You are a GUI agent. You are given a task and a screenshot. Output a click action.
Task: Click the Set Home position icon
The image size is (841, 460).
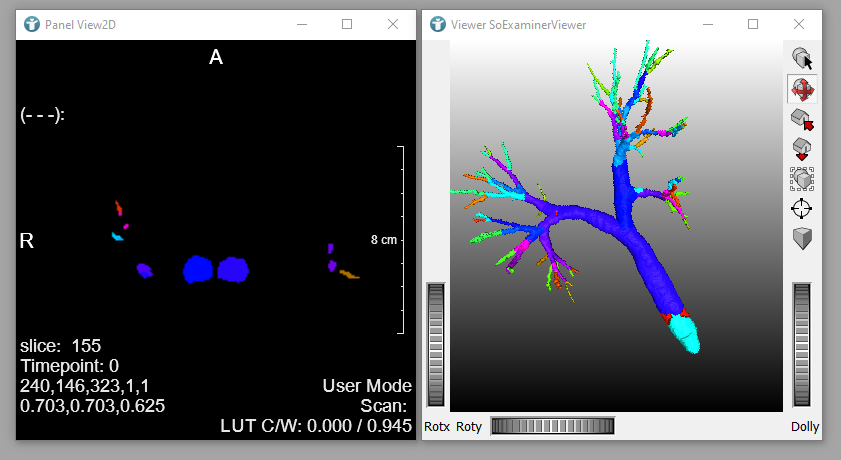coord(802,149)
